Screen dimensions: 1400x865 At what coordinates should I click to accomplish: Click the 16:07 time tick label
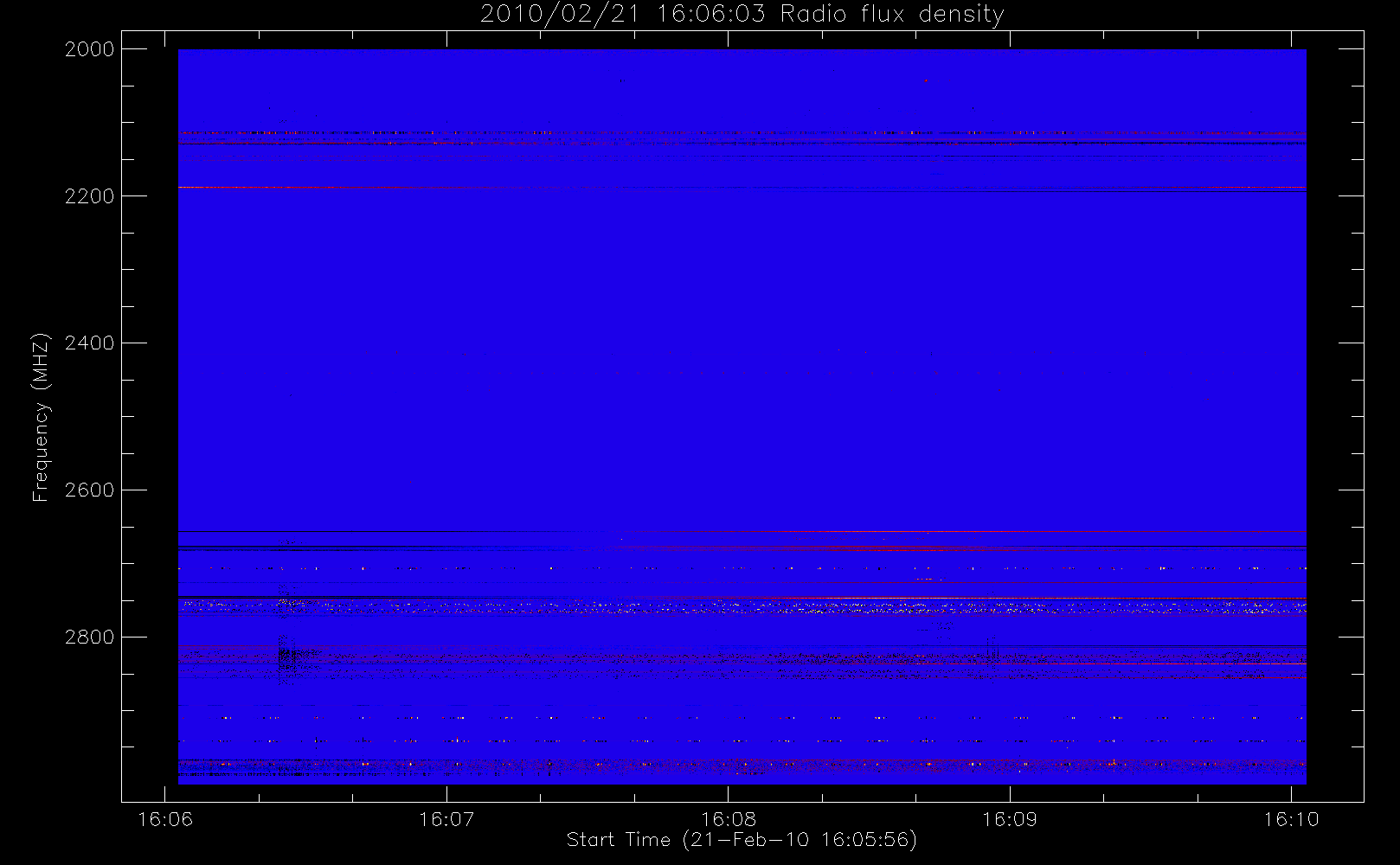pyautogui.click(x=446, y=819)
